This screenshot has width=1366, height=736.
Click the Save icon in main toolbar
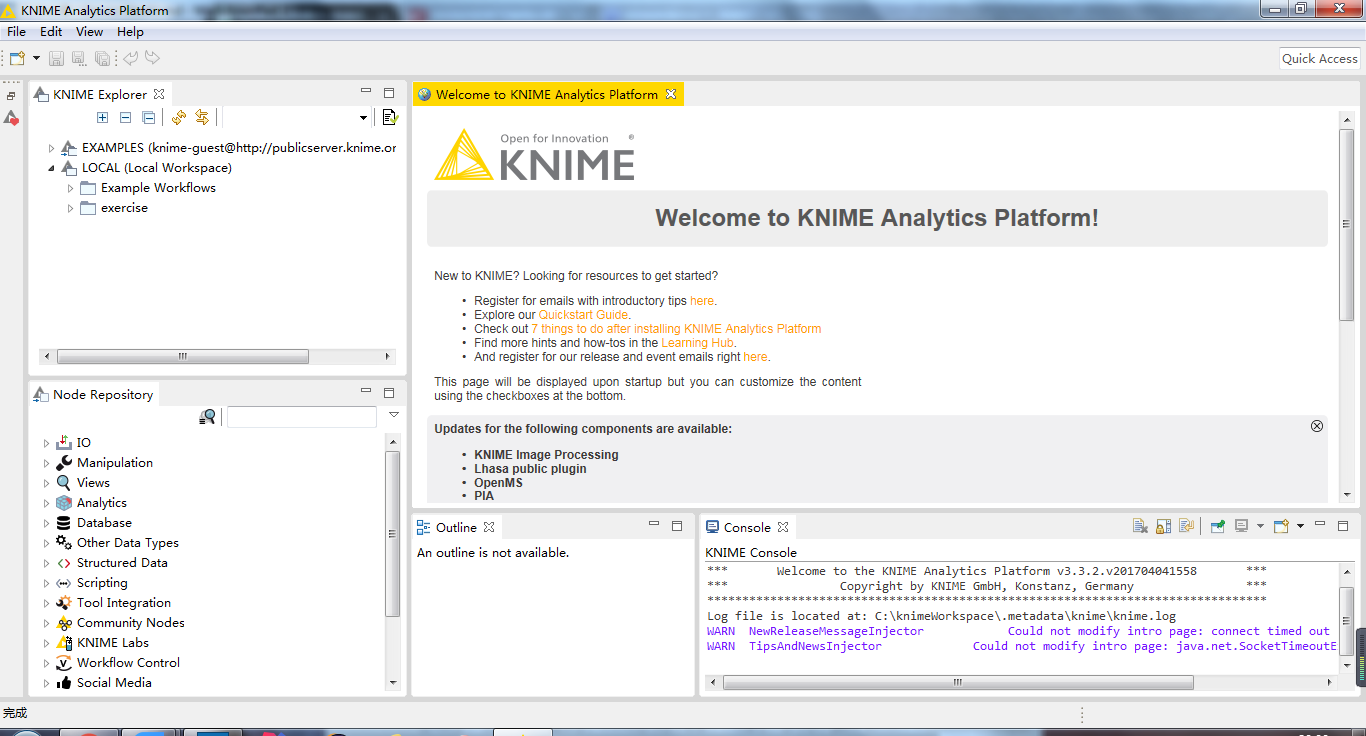[57, 59]
